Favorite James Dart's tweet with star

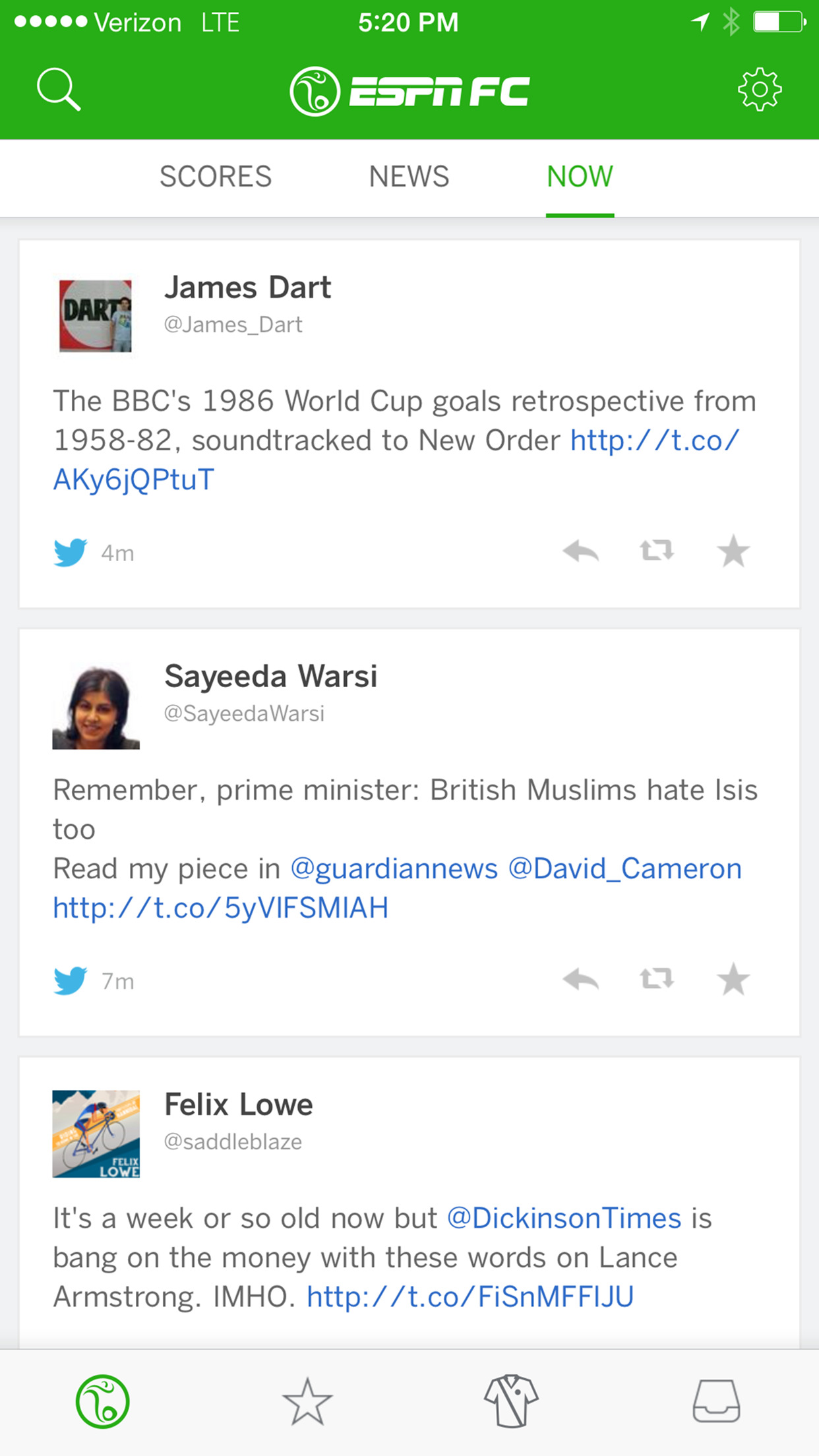click(x=733, y=551)
